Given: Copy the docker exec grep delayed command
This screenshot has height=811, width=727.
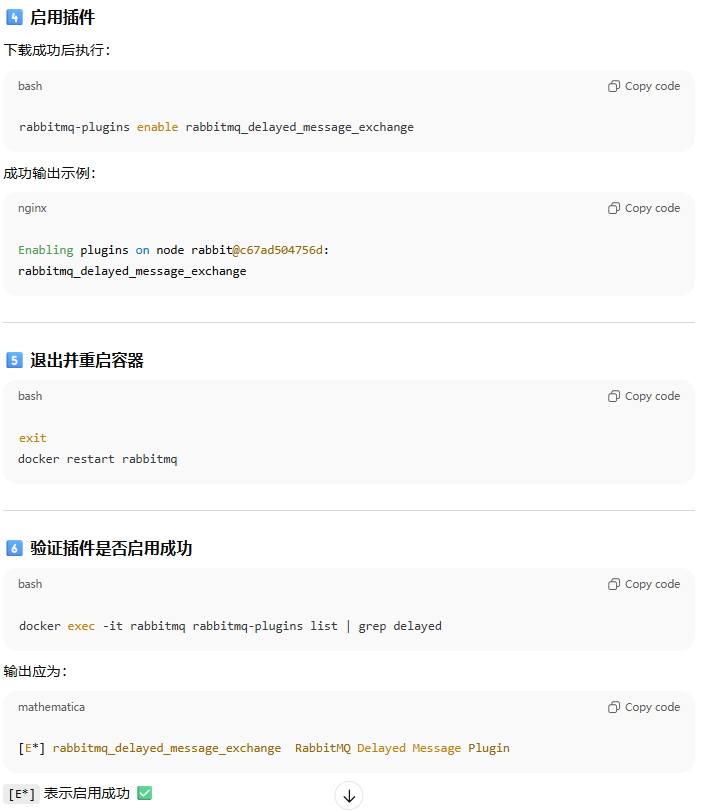Looking at the screenshot, I should [644, 584].
